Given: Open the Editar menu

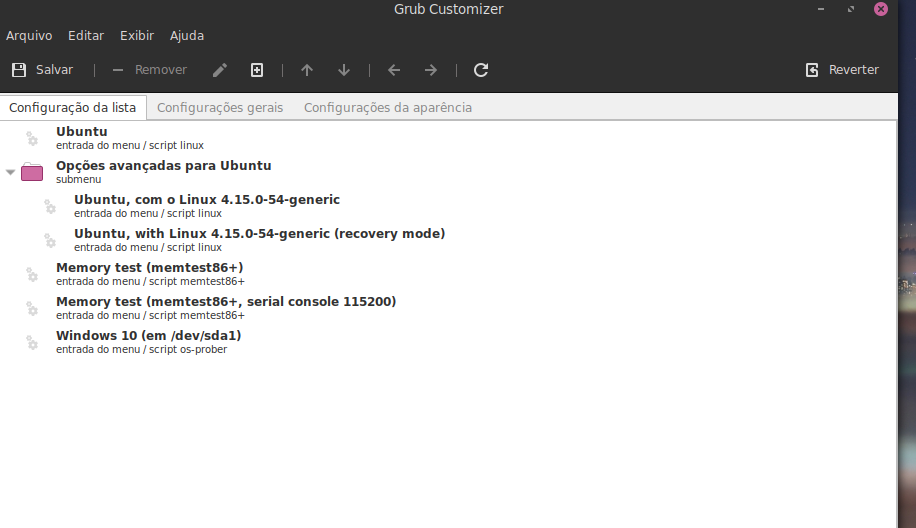Looking at the screenshot, I should point(86,36).
